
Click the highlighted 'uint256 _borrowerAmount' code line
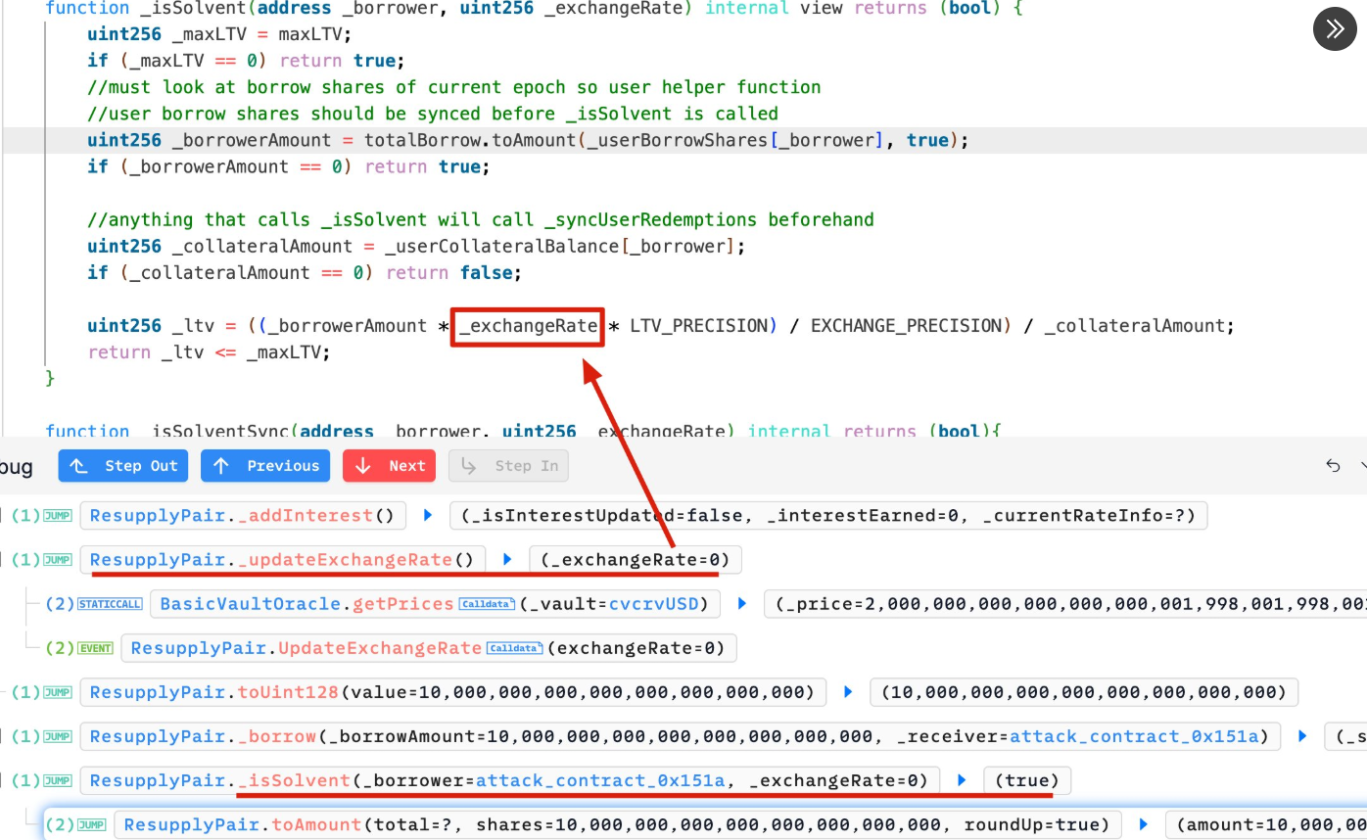(528, 140)
